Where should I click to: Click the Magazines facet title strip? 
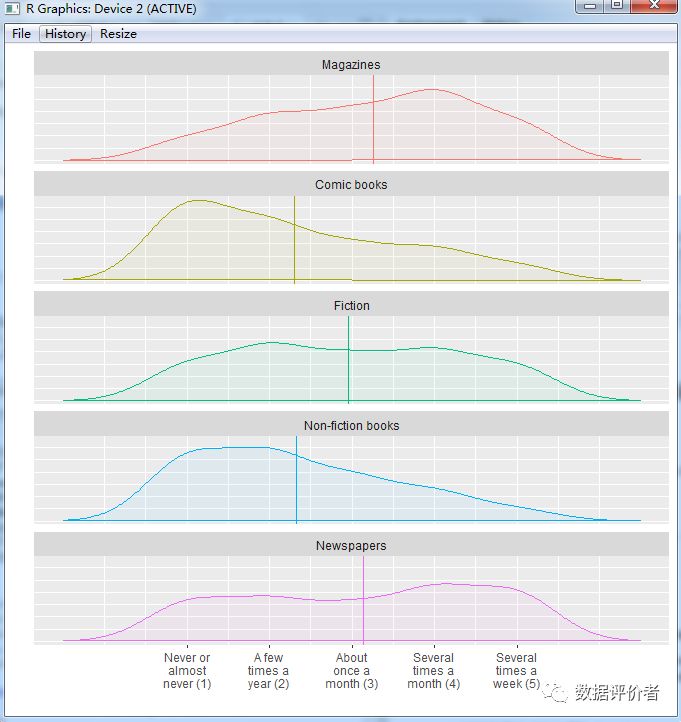coord(351,64)
